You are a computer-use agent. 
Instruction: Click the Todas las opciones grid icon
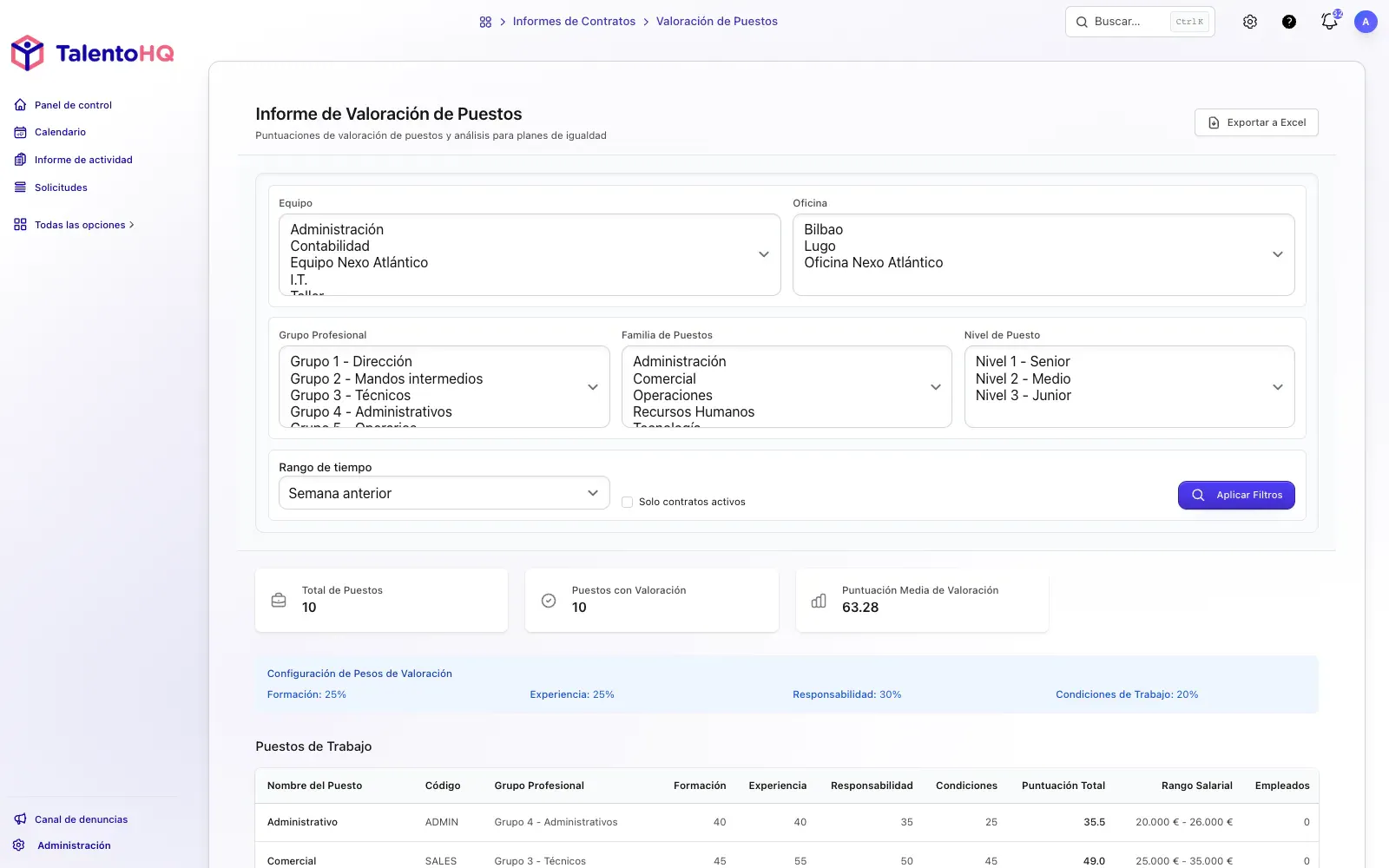click(x=20, y=225)
